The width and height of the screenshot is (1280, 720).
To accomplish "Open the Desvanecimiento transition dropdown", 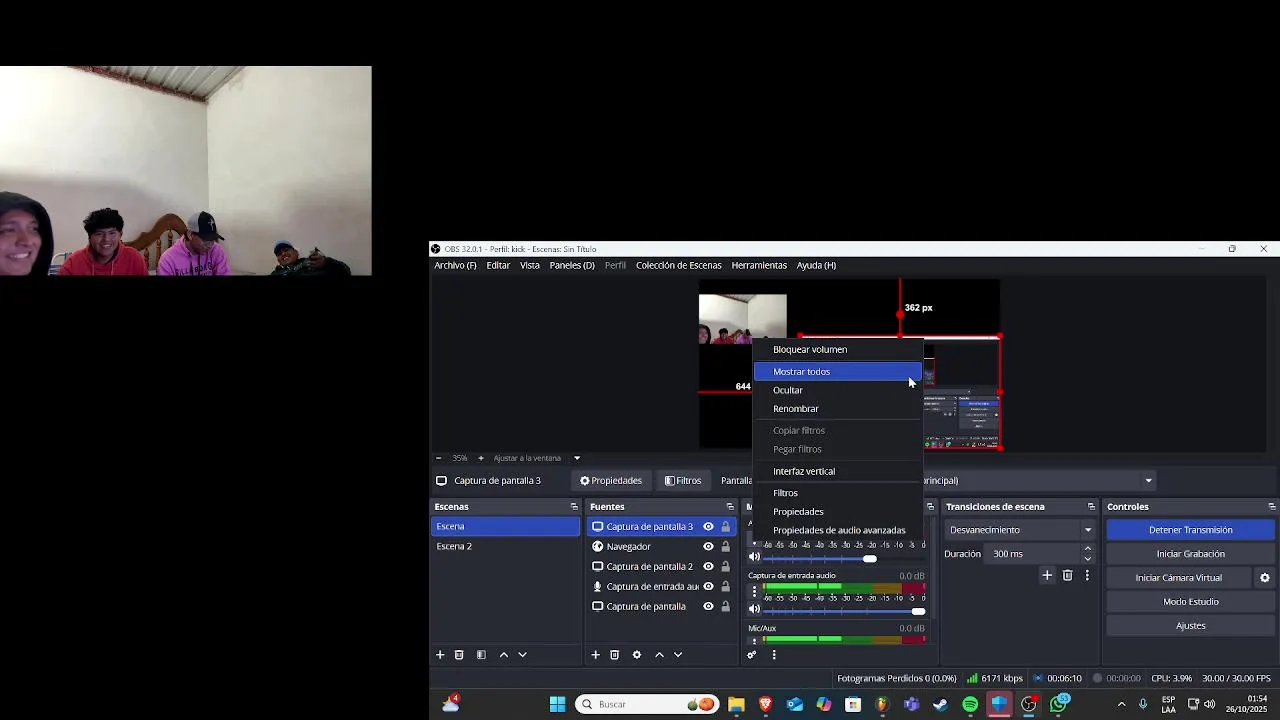I will pyautogui.click(x=1020, y=530).
